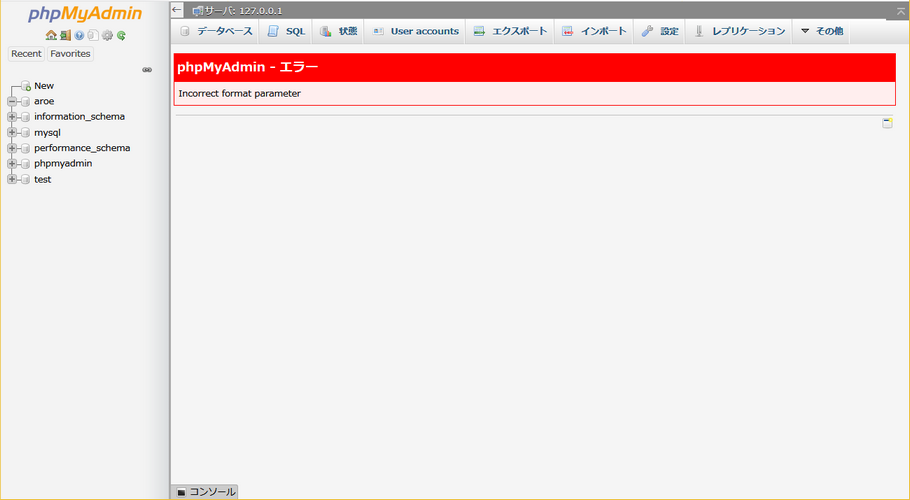Viewport: 910px width, 500px height.
Task: Open the その他 dropdown menu
Action: [821, 31]
